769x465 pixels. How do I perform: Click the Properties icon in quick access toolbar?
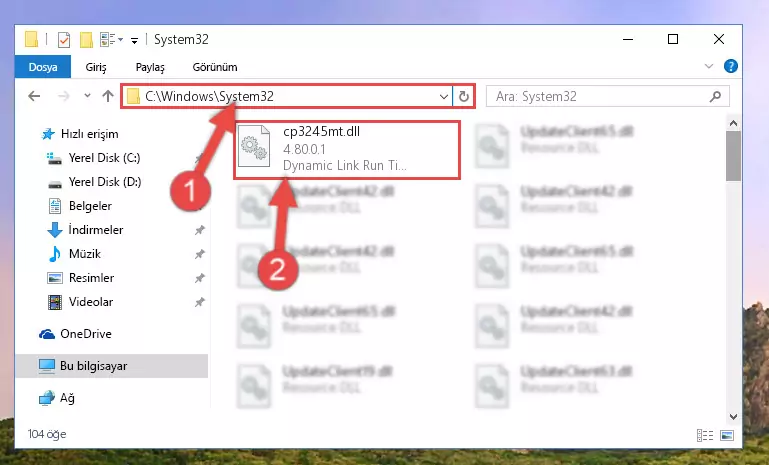tap(64, 39)
